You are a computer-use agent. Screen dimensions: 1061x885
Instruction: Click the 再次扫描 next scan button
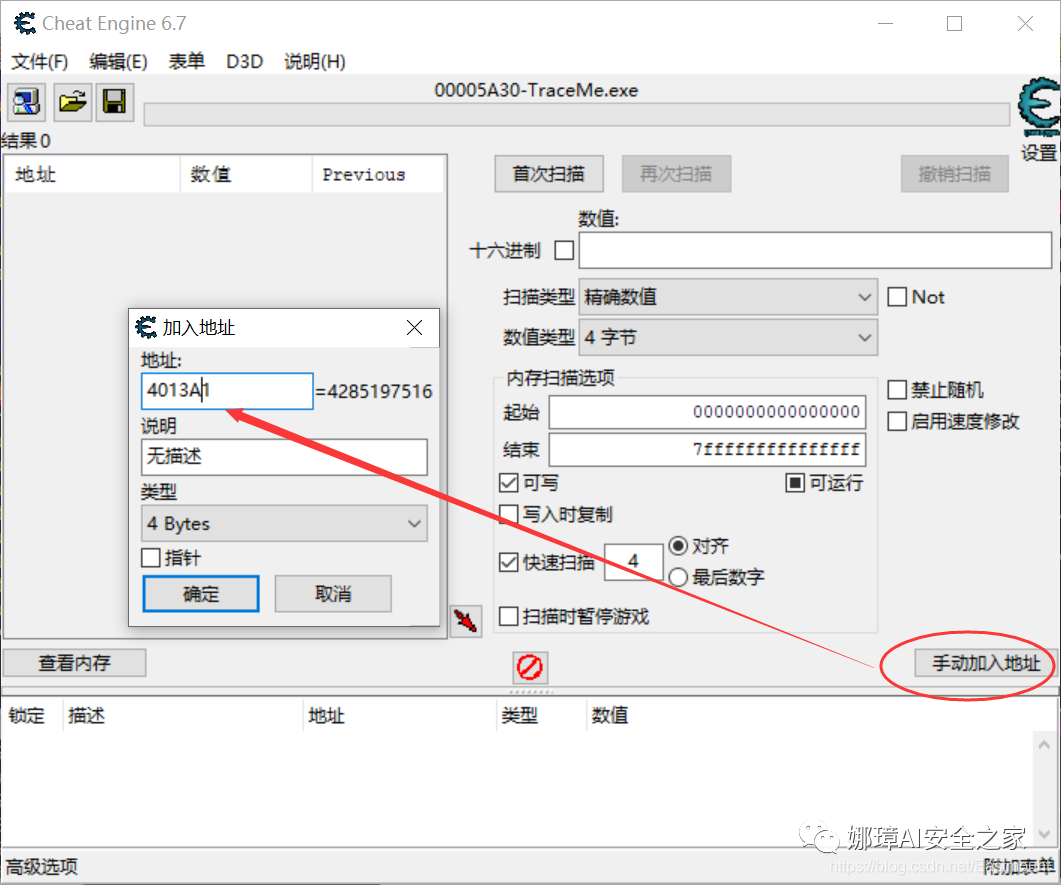pos(676,174)
